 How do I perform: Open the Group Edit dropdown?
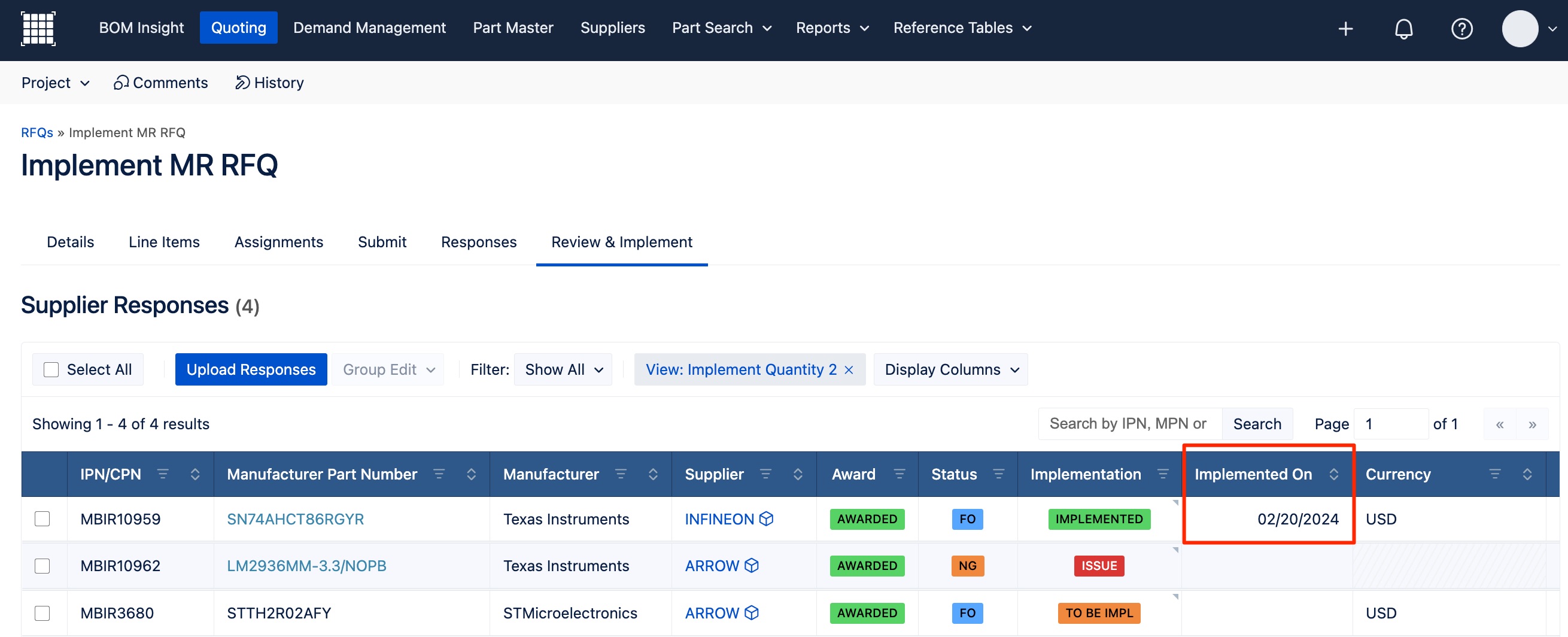388,369
